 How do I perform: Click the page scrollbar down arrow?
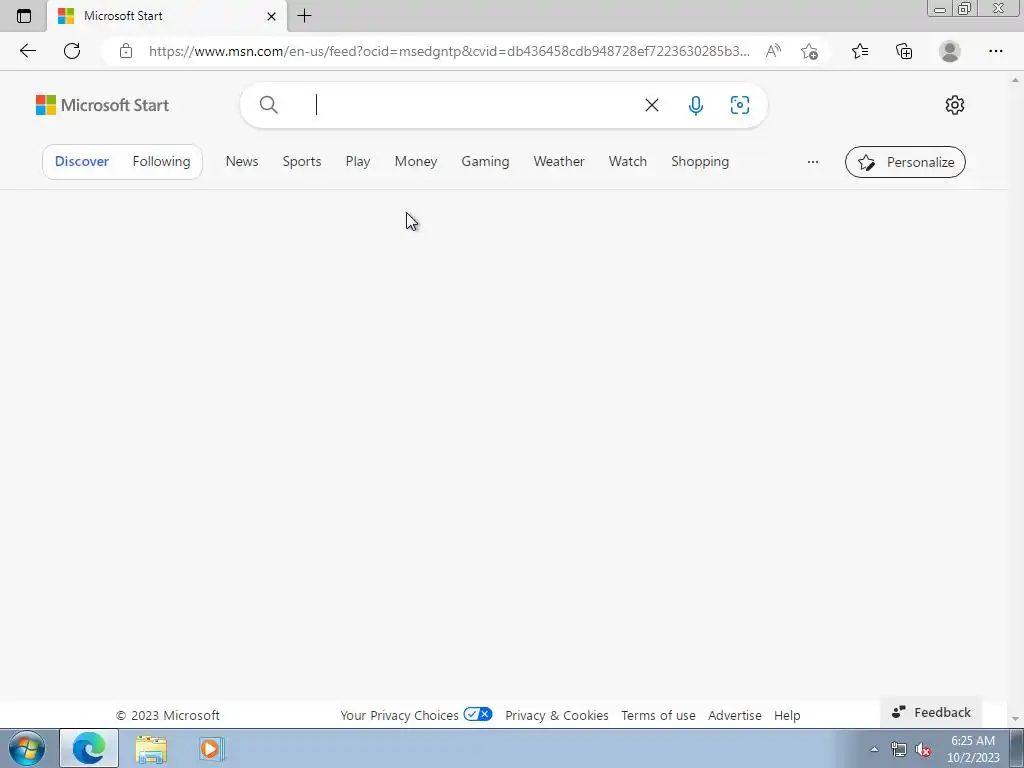pyautogui.click(x=1015, y=719)
